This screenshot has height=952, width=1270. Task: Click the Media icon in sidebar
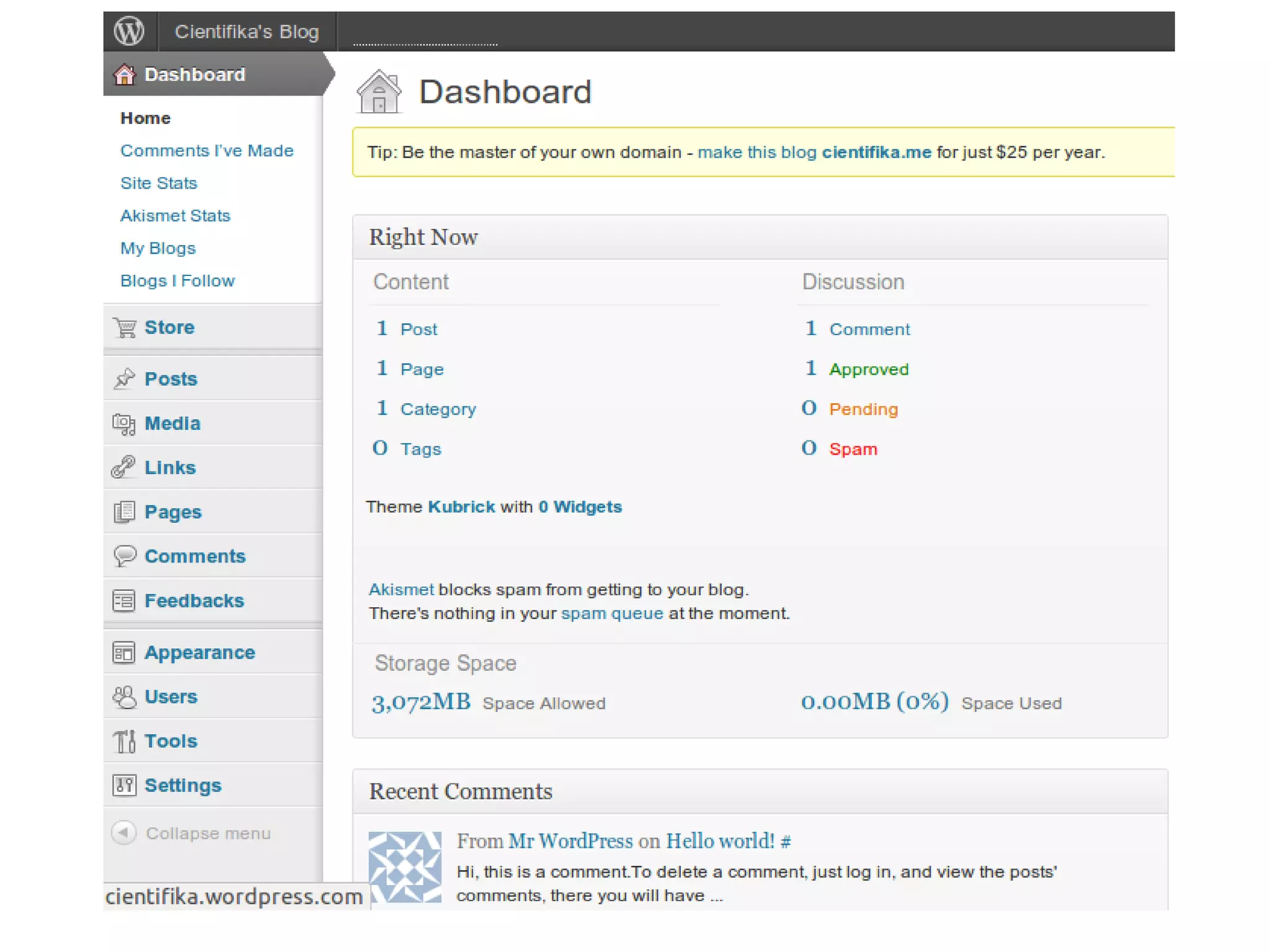click(x=124, y=424)
